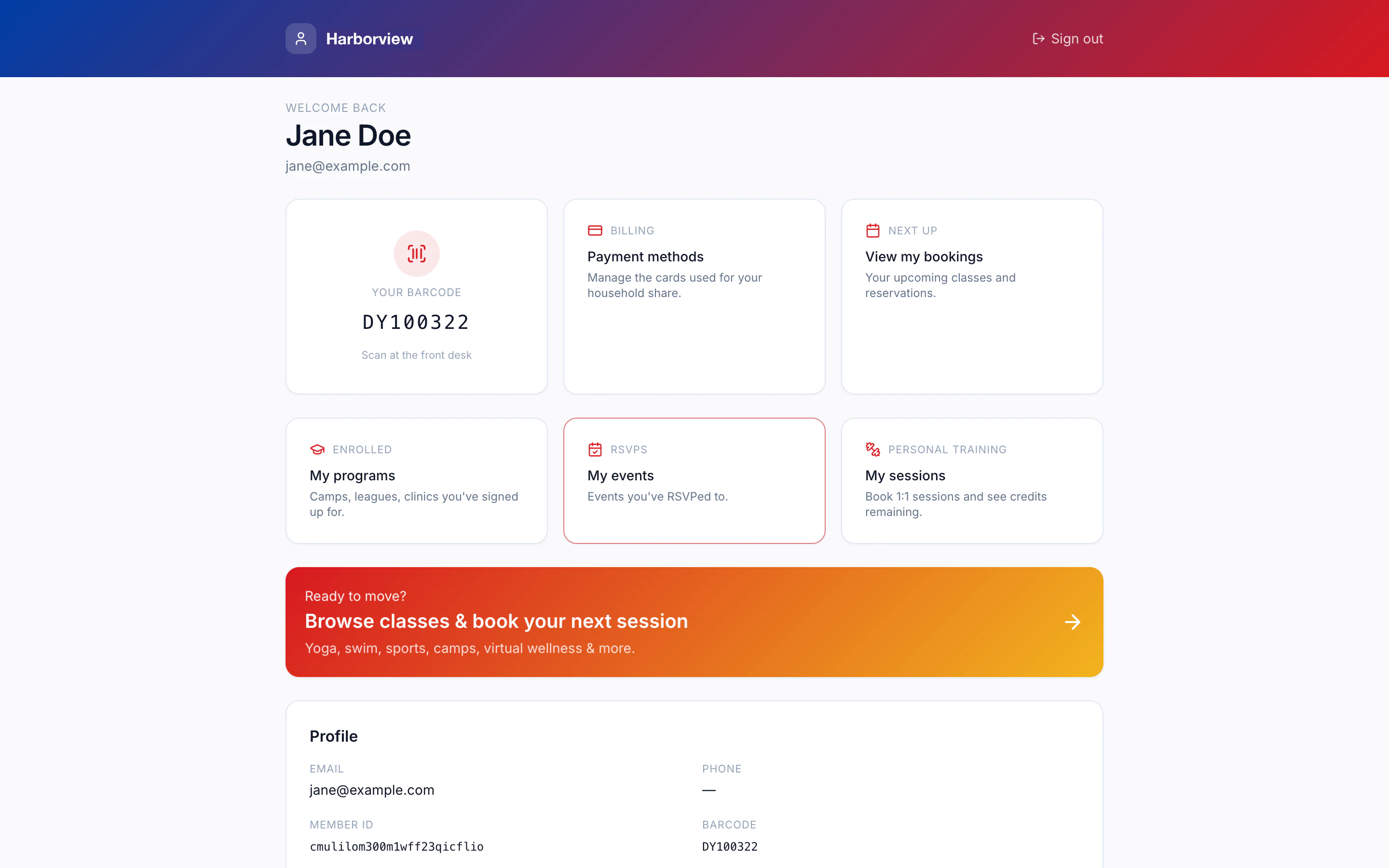Open My events card
The image size is (1389, 868).
click(694, 480)
